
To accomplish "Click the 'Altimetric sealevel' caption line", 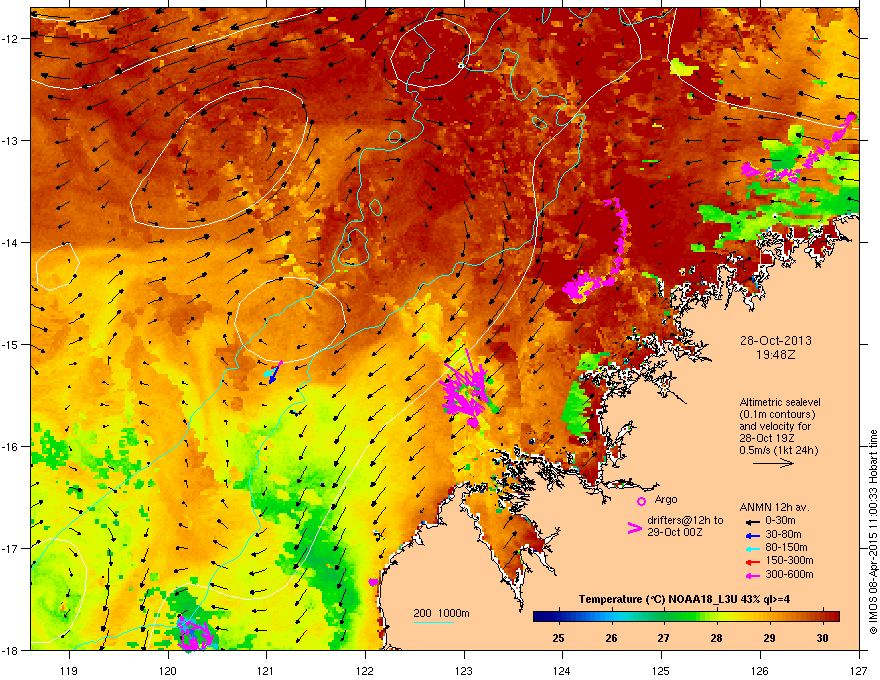I will point(780,402).
